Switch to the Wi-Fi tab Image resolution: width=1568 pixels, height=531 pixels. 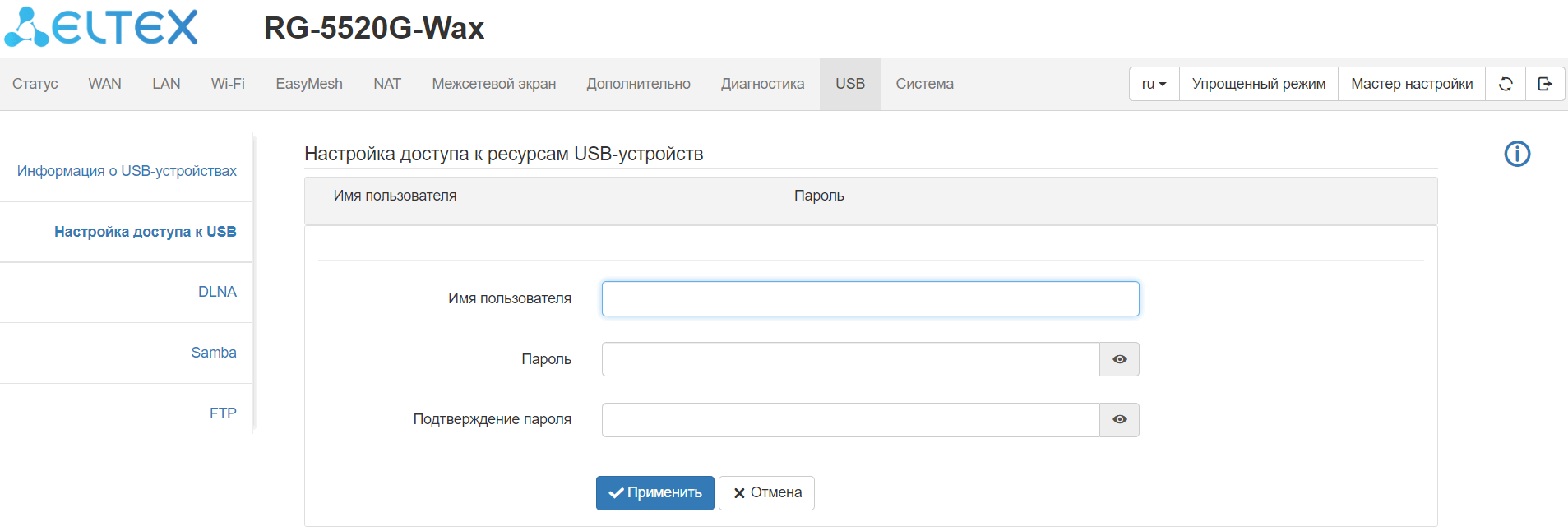[228, 84]
